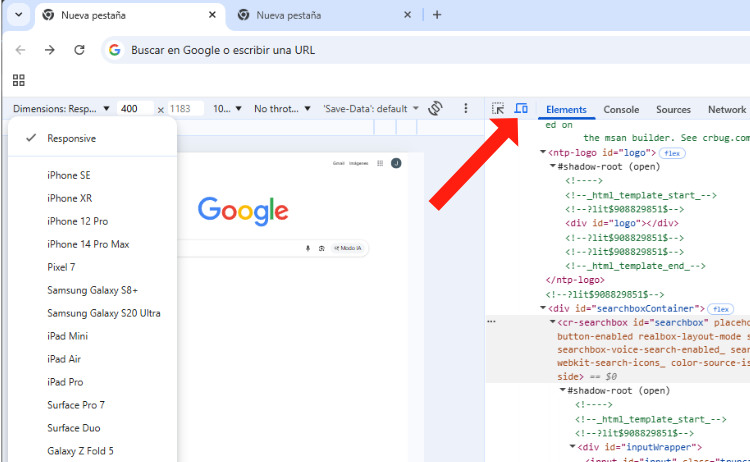Switch to the second Nueva pestaña tab
Viewport: 750px width, 462px height.
pos(323,15)
